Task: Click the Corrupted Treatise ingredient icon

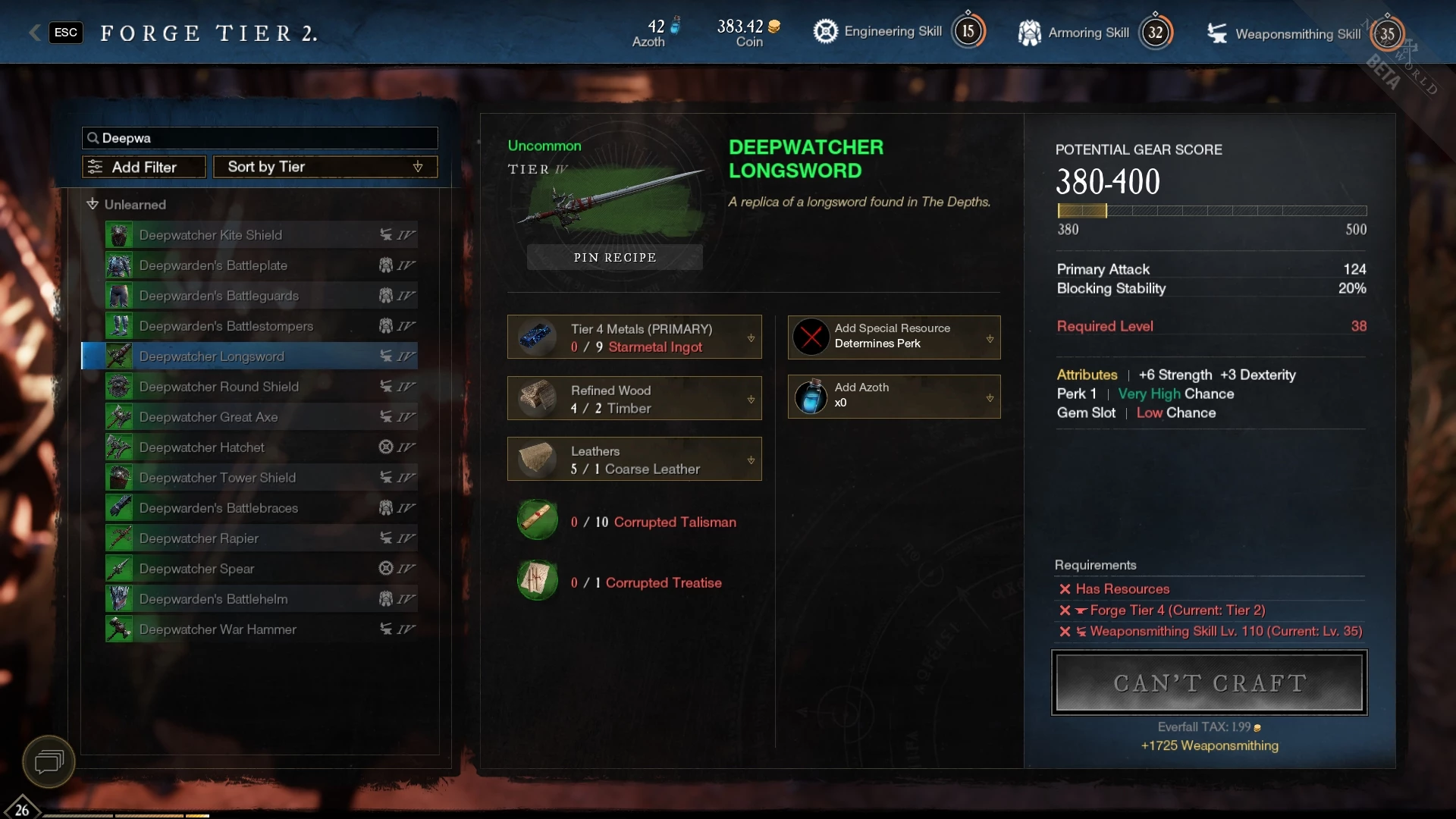Action: (x=537, y=581)
